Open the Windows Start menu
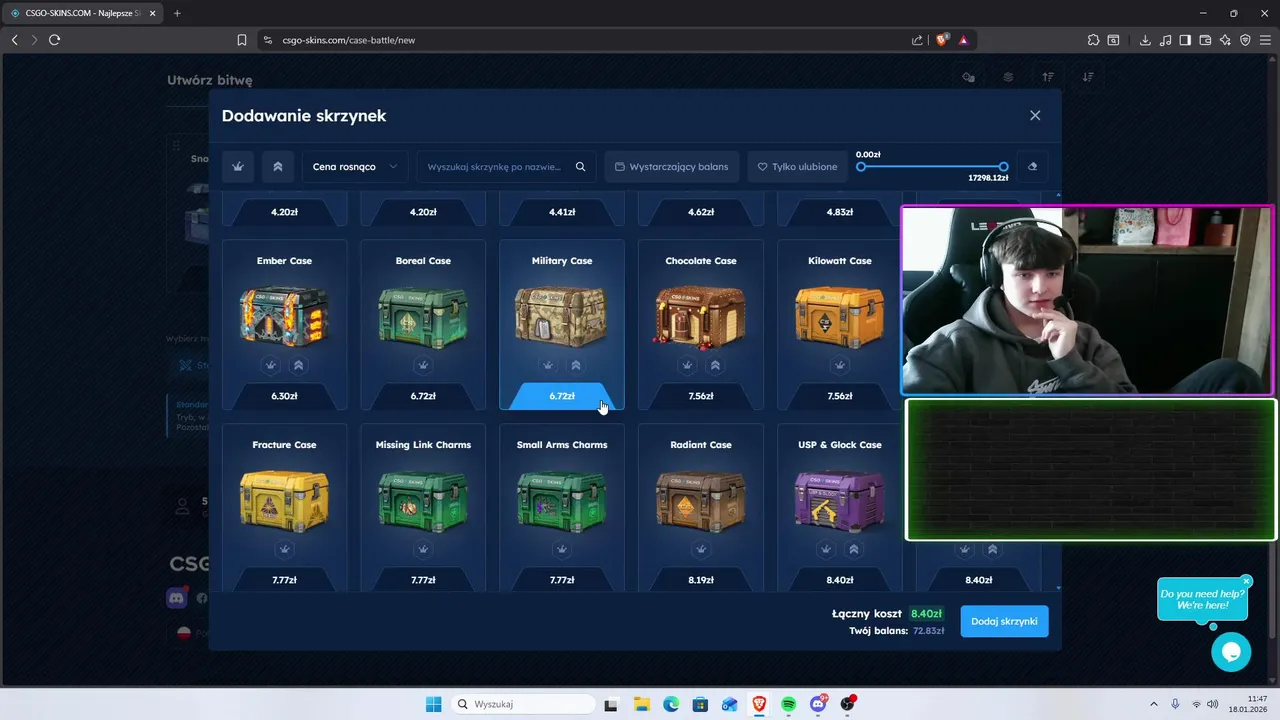1280x720 pixels. 433,704
